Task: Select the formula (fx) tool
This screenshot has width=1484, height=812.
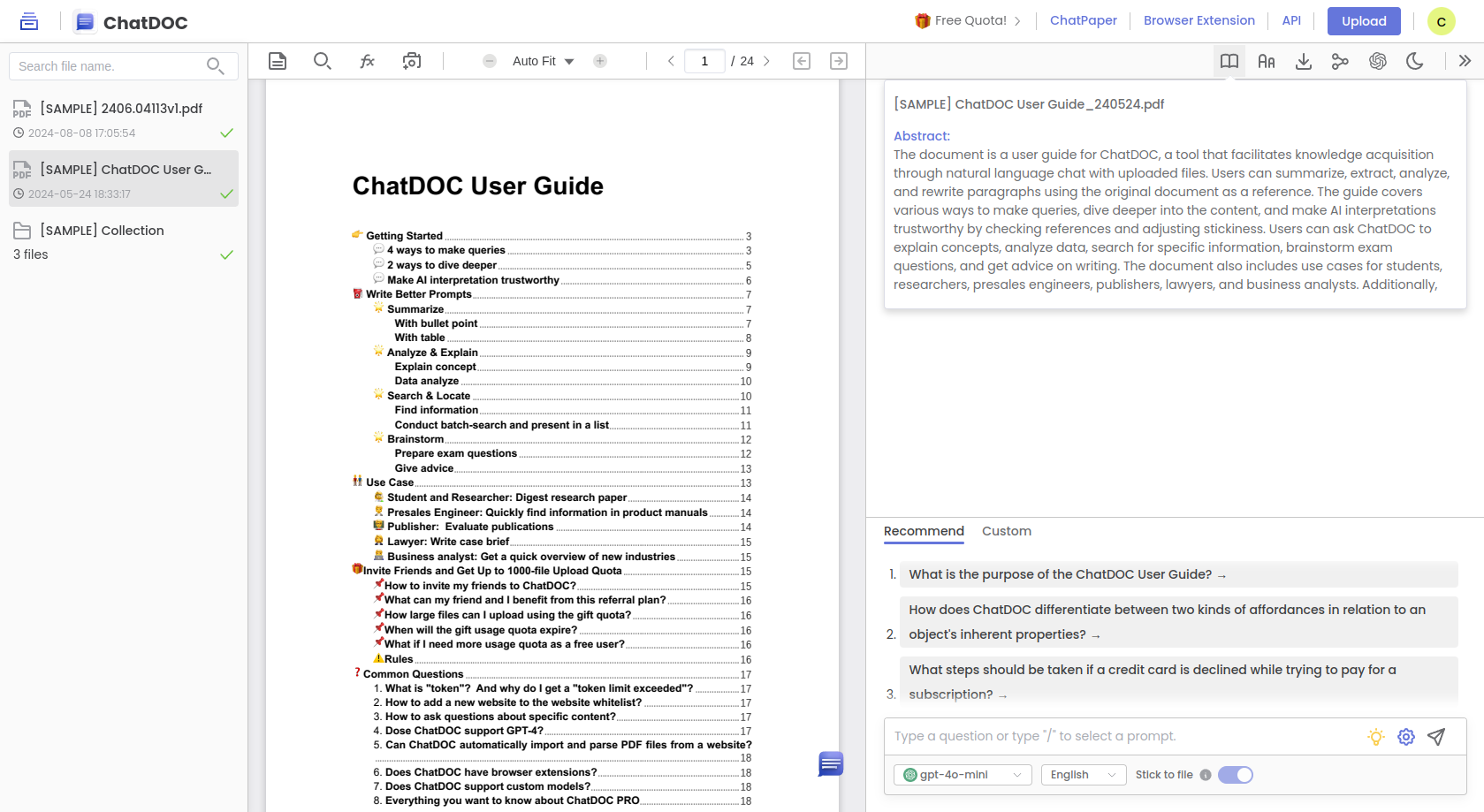Action: pos(368,61)
